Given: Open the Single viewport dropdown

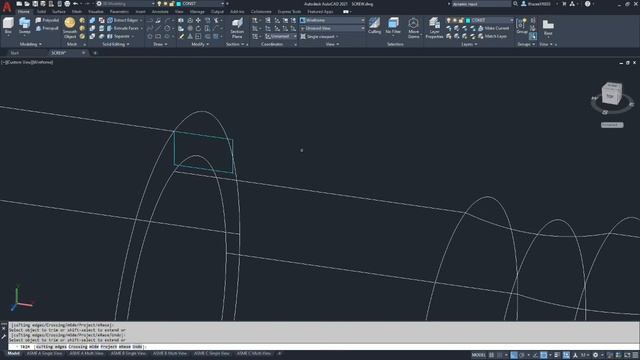Looking at the screenshot, I should coord(320,36).
